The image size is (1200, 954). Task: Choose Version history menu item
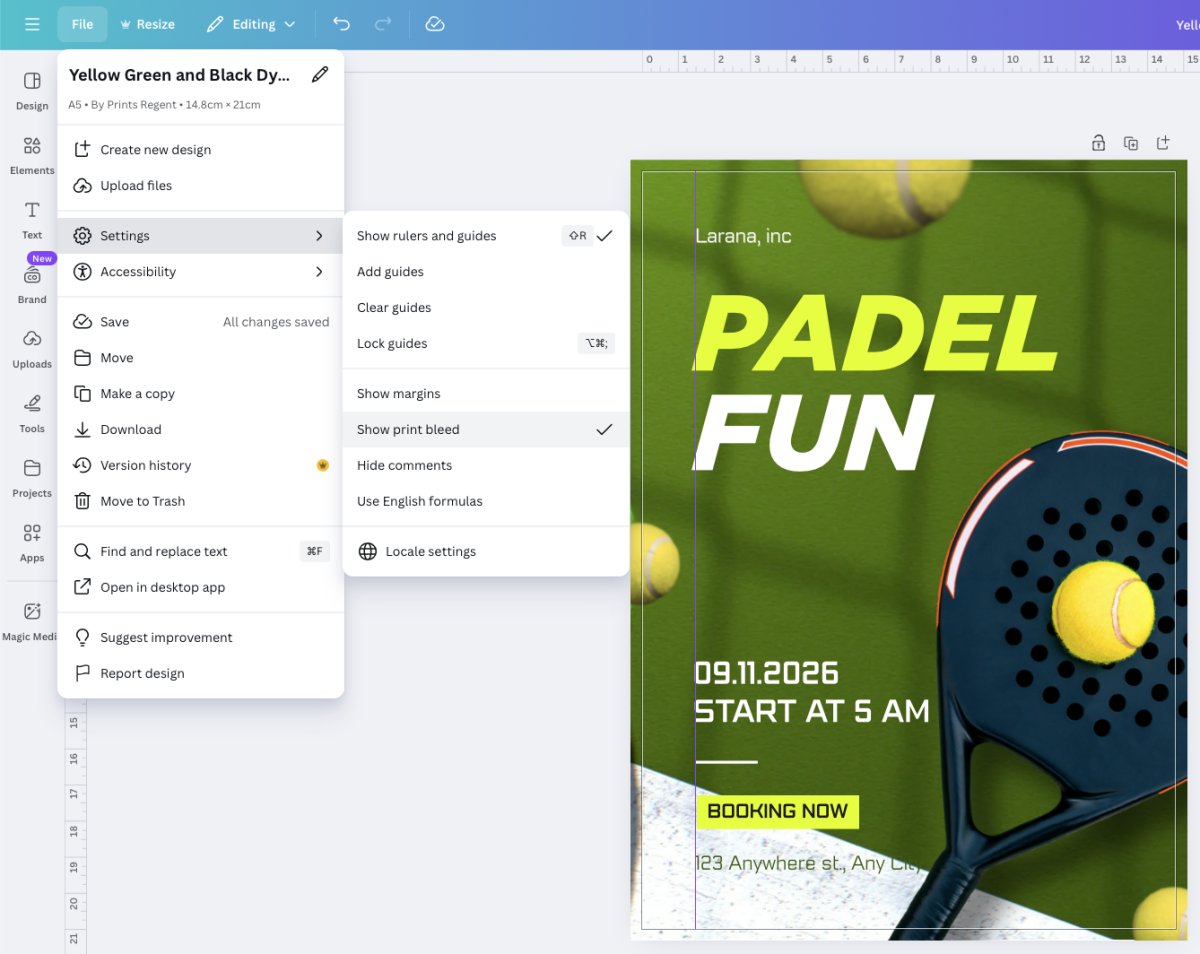pos(146,466)
